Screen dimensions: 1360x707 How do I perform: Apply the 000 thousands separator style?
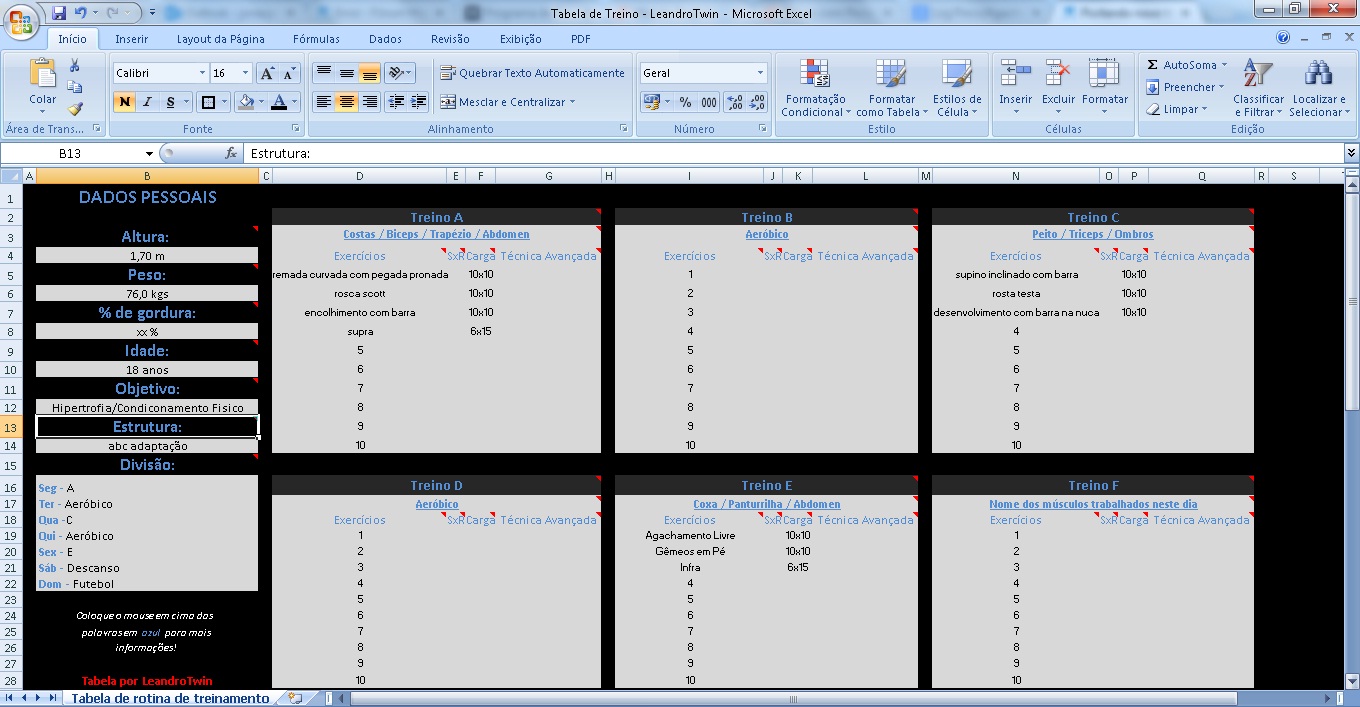[708, 102]
